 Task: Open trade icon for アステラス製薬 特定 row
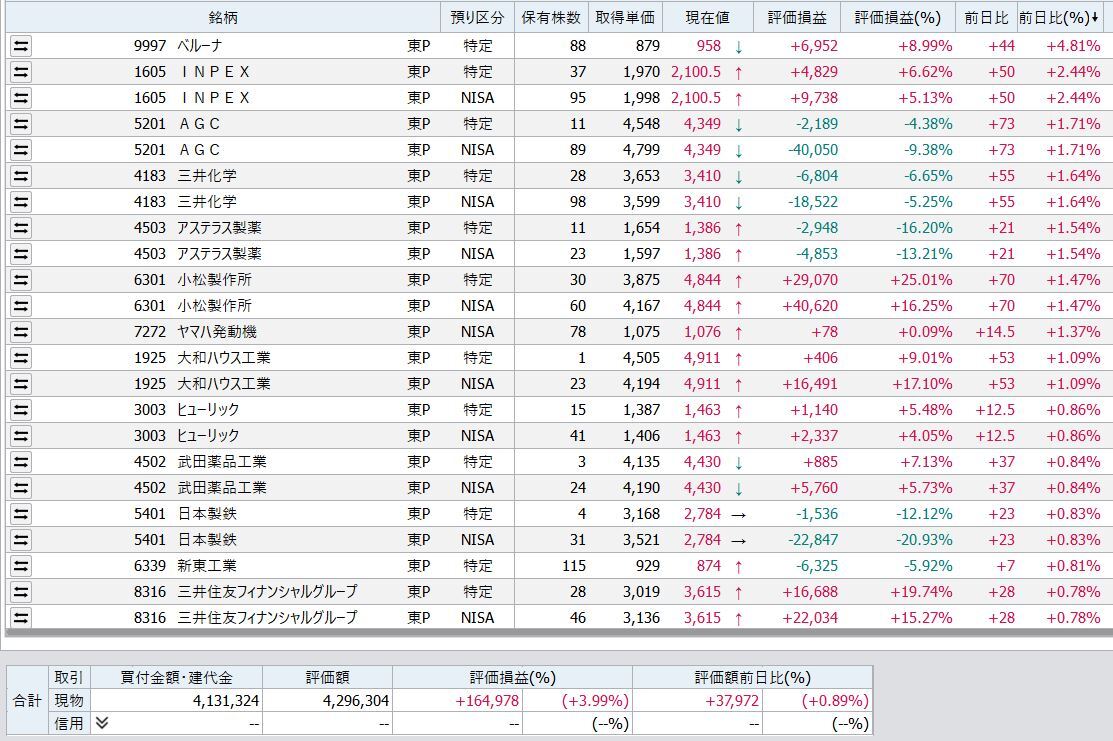pos(21,228)
